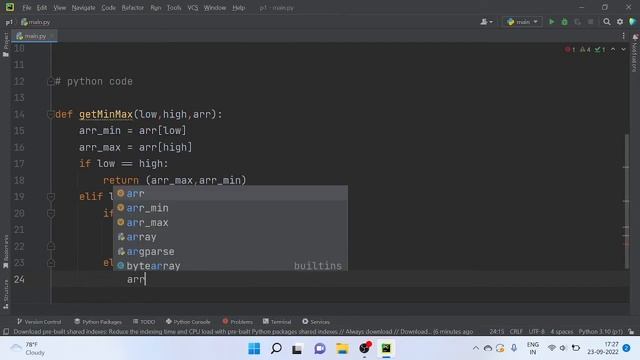
Task: Click the UTF-8 encoding status
Action: pyautogui.click(x=536, y=331)
